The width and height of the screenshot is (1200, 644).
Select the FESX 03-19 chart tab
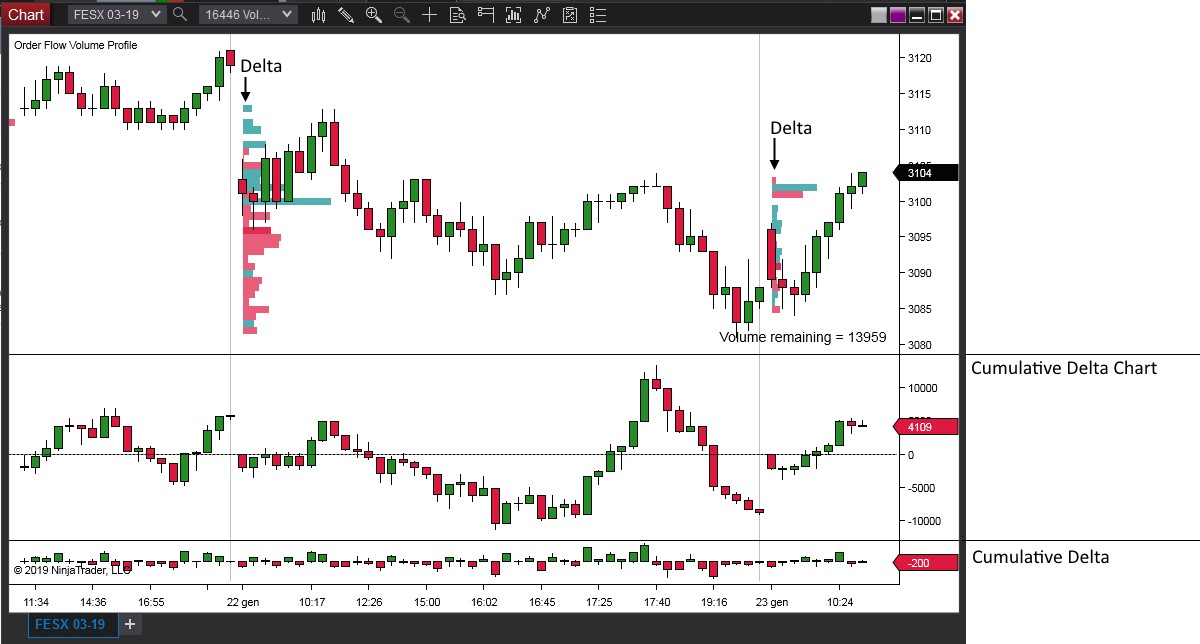coord(70,624)
